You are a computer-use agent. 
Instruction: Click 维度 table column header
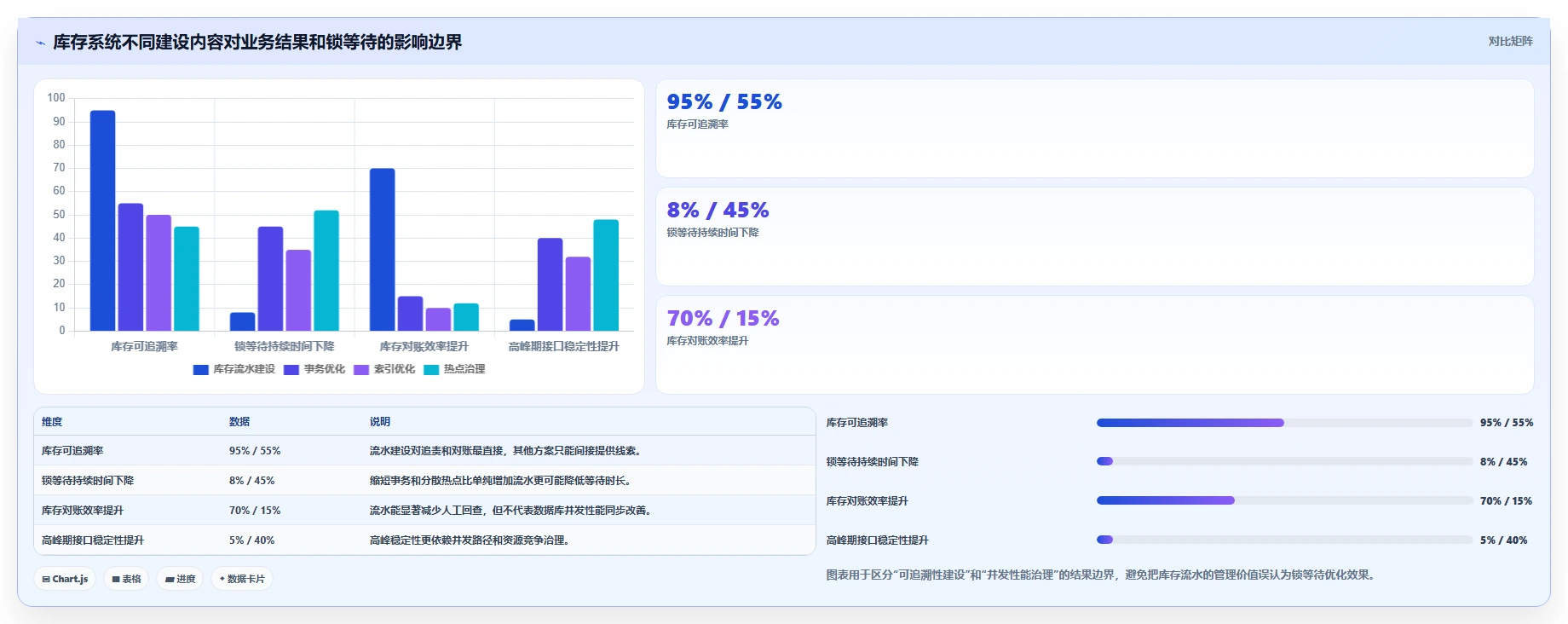click(x=52, y=422)
